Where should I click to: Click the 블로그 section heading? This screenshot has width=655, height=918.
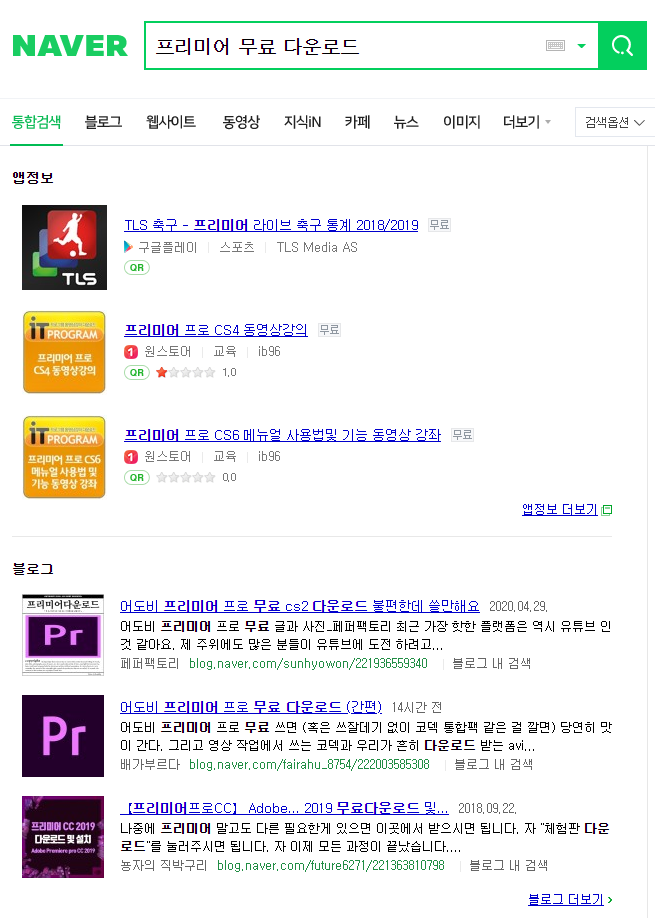point(33,568)
